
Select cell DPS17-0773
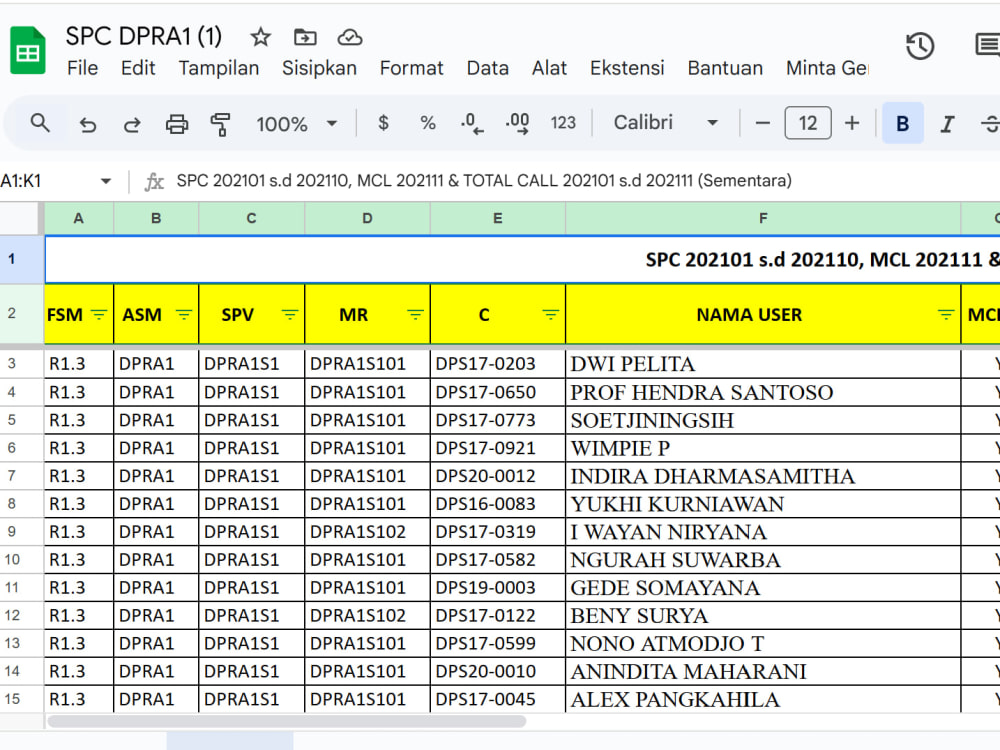click(498, 420)
